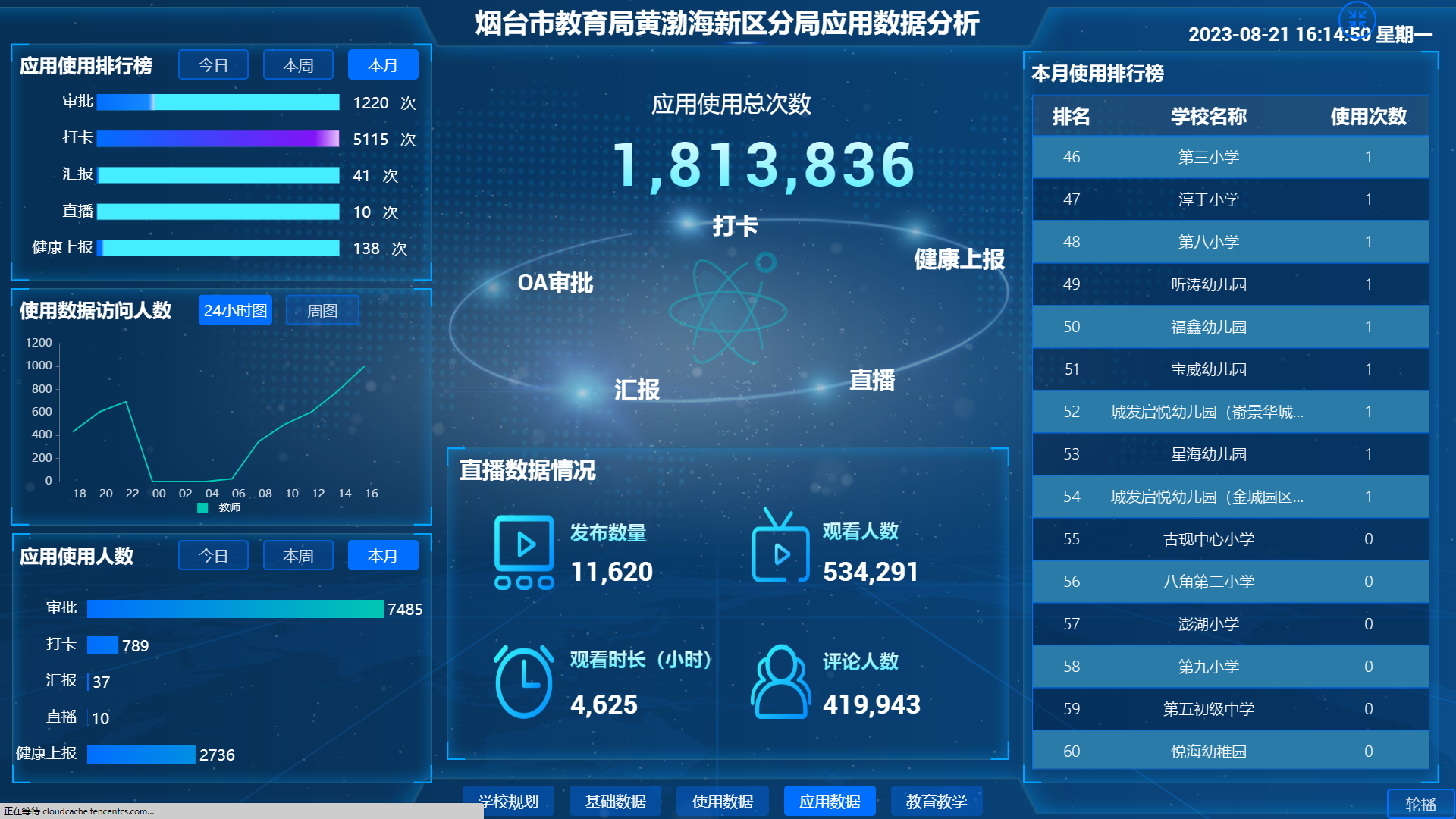Click the total usage count 1,813,836
The height and width of the screenshot is (819, 1456).
[x=764, y=165]
